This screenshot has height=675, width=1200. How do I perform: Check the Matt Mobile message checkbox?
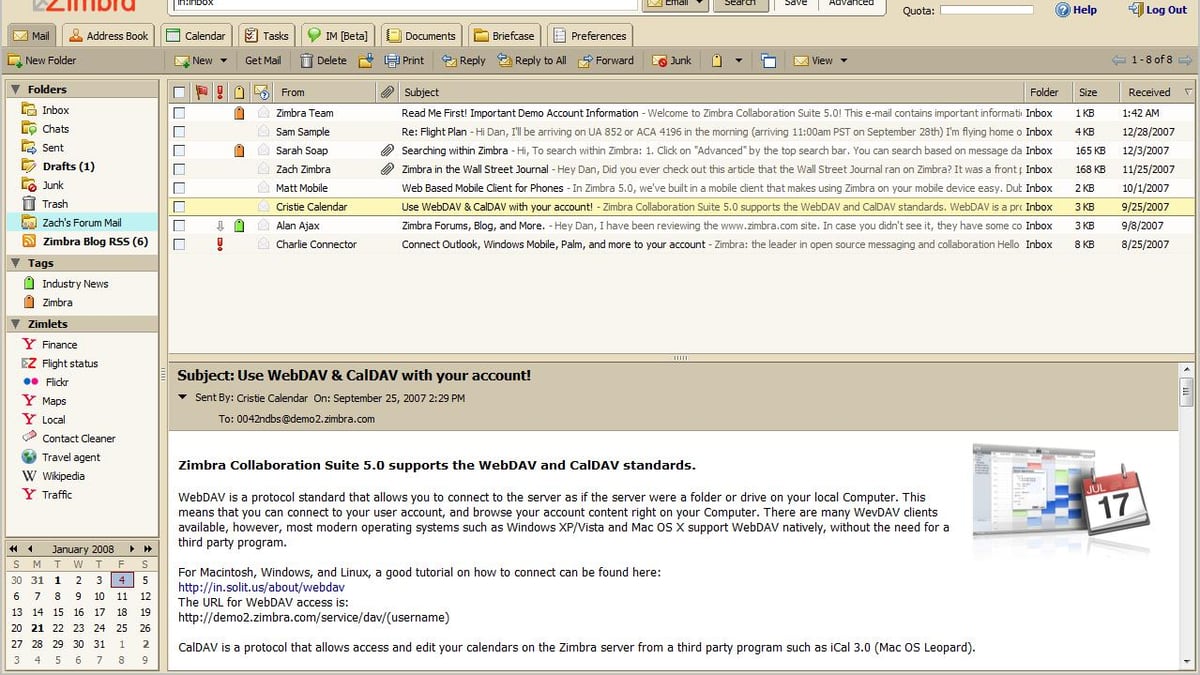coord(179,188)
